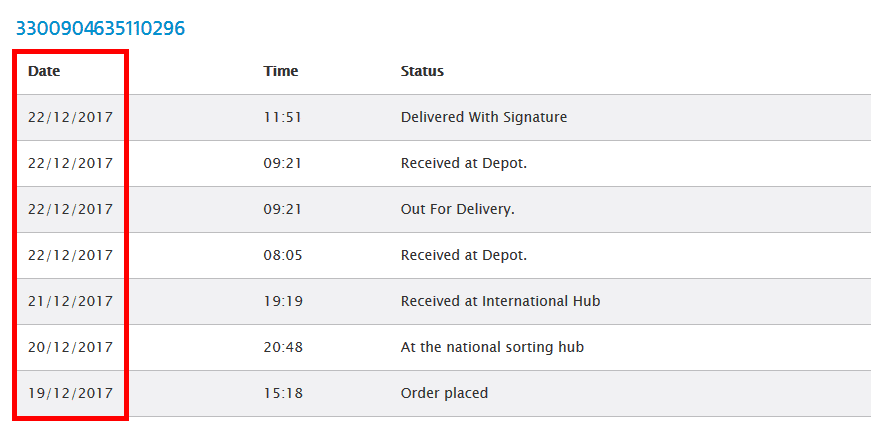The image size is (896, 431).
Task: Select Received at International Hub status
Action: pyautogui.click(x=501, y=301)
